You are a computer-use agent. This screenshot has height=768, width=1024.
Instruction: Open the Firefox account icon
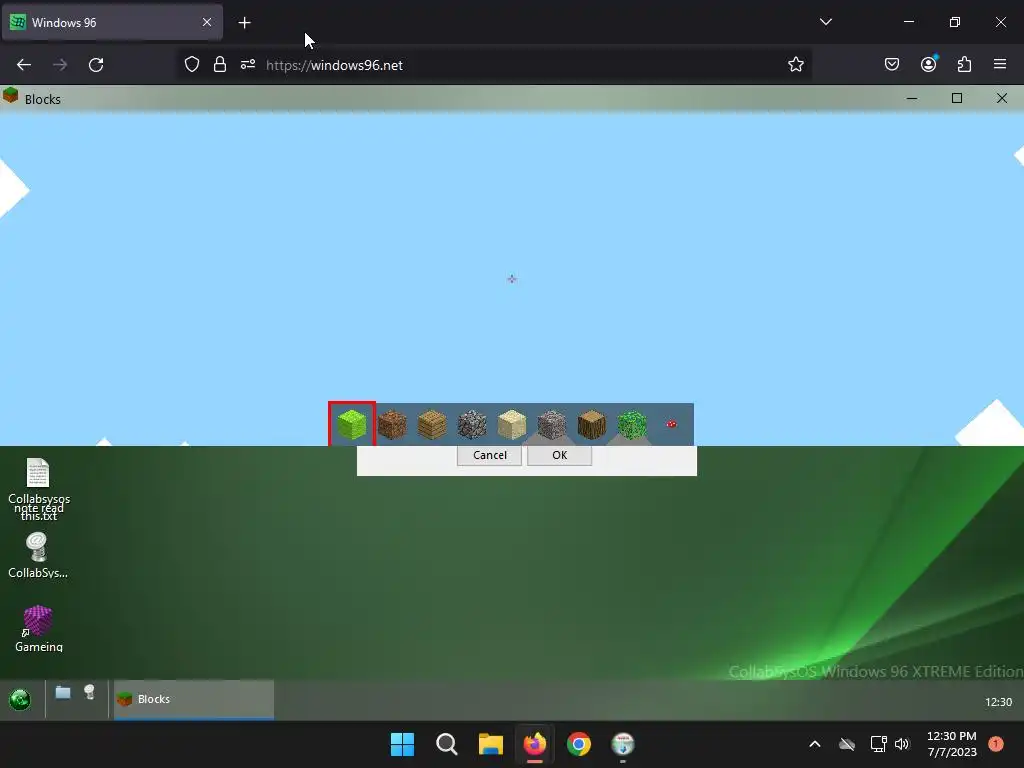(x=928, y=65)
